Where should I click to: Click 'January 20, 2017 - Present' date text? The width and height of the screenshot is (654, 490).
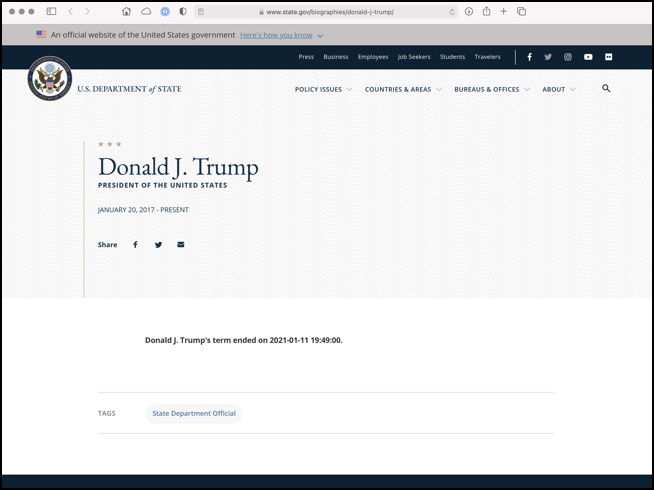point(143,210)
